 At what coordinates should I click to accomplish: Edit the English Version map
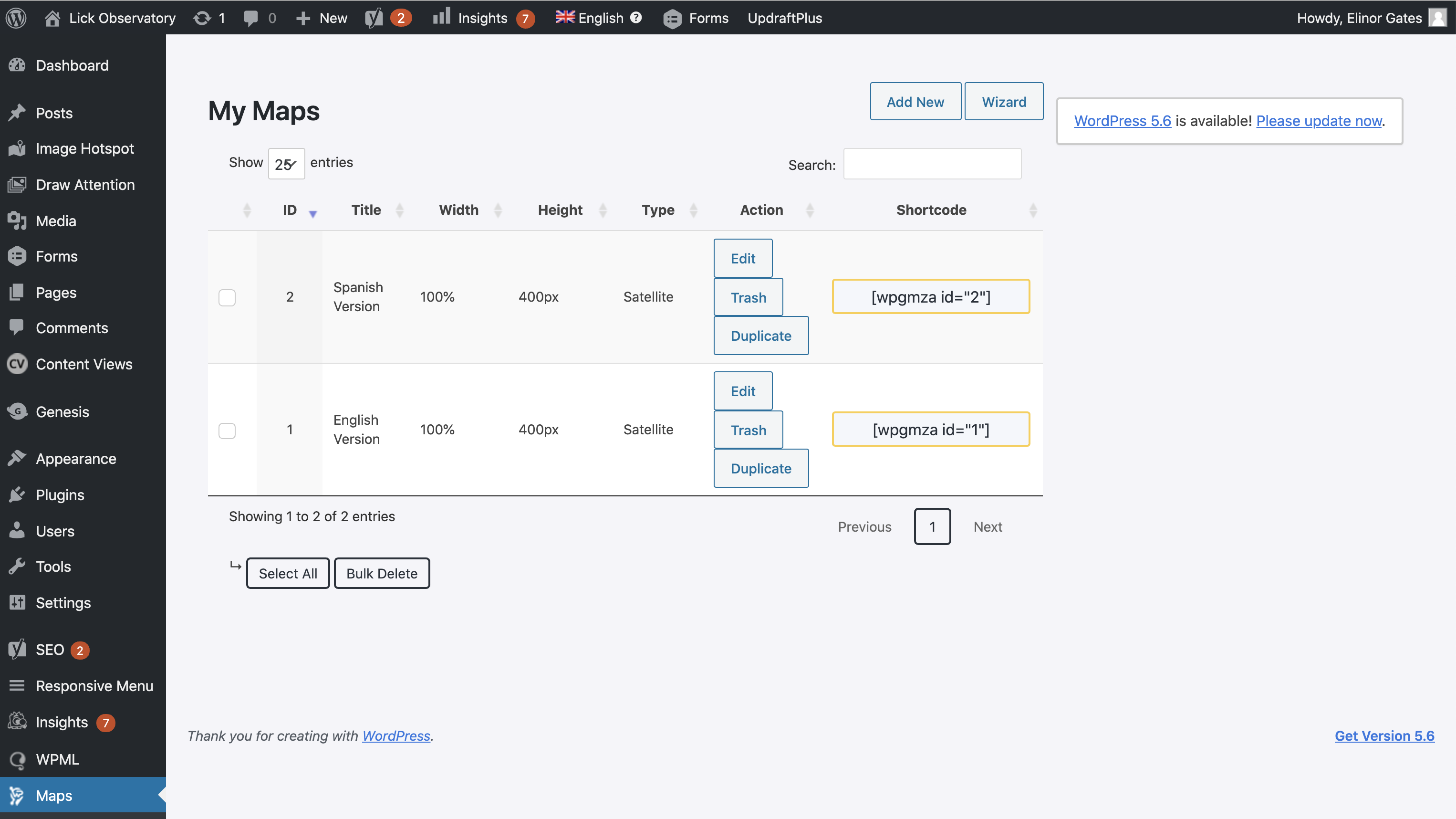tap(743, 391)
